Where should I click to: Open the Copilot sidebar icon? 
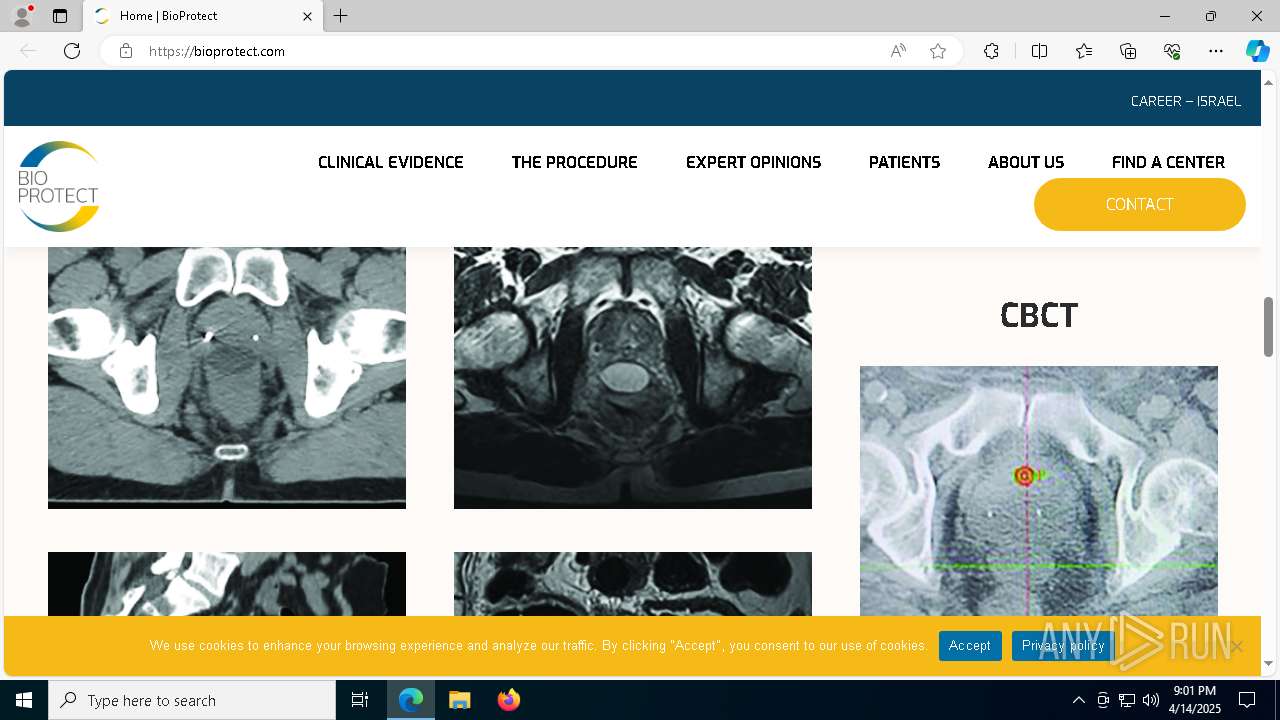pos(1257,51)
